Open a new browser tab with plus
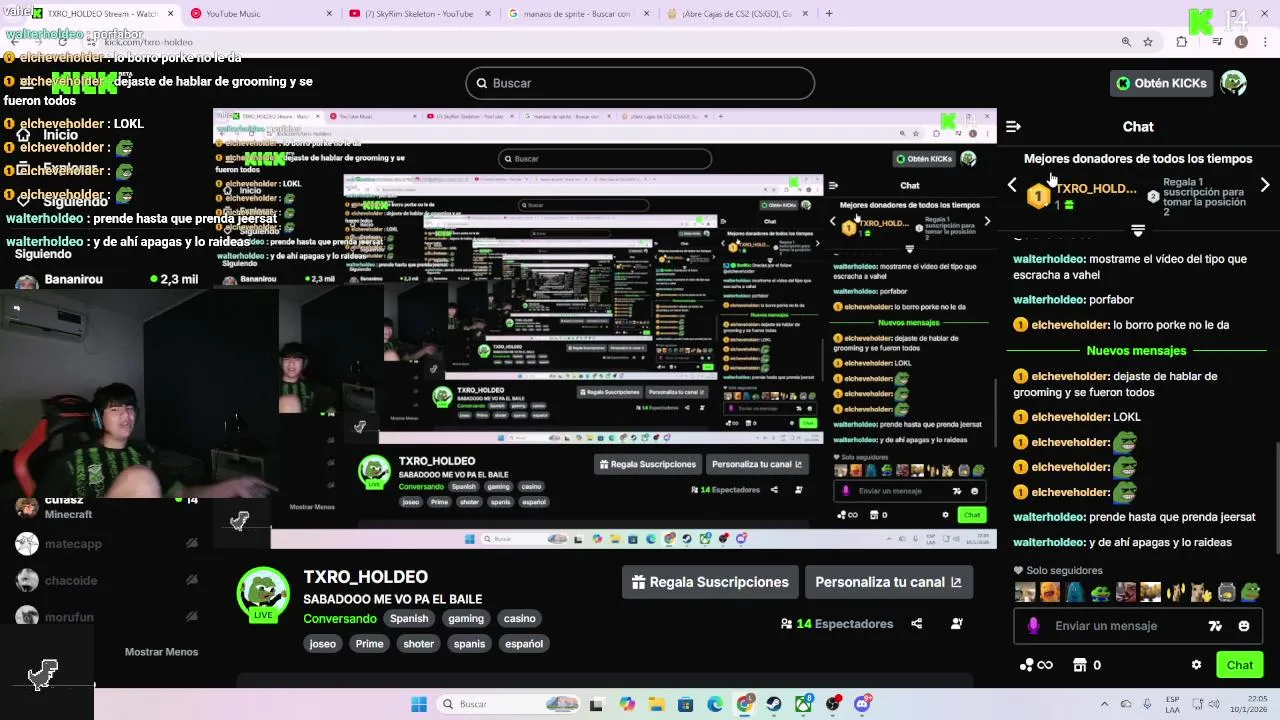This screenshot has width=1280, height=720. [829, 14]
